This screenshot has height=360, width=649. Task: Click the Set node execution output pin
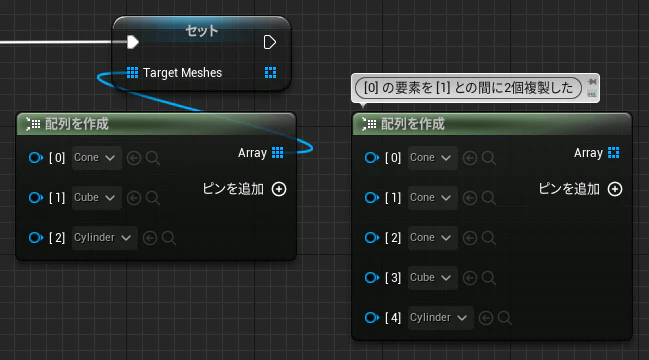point(269,42)
